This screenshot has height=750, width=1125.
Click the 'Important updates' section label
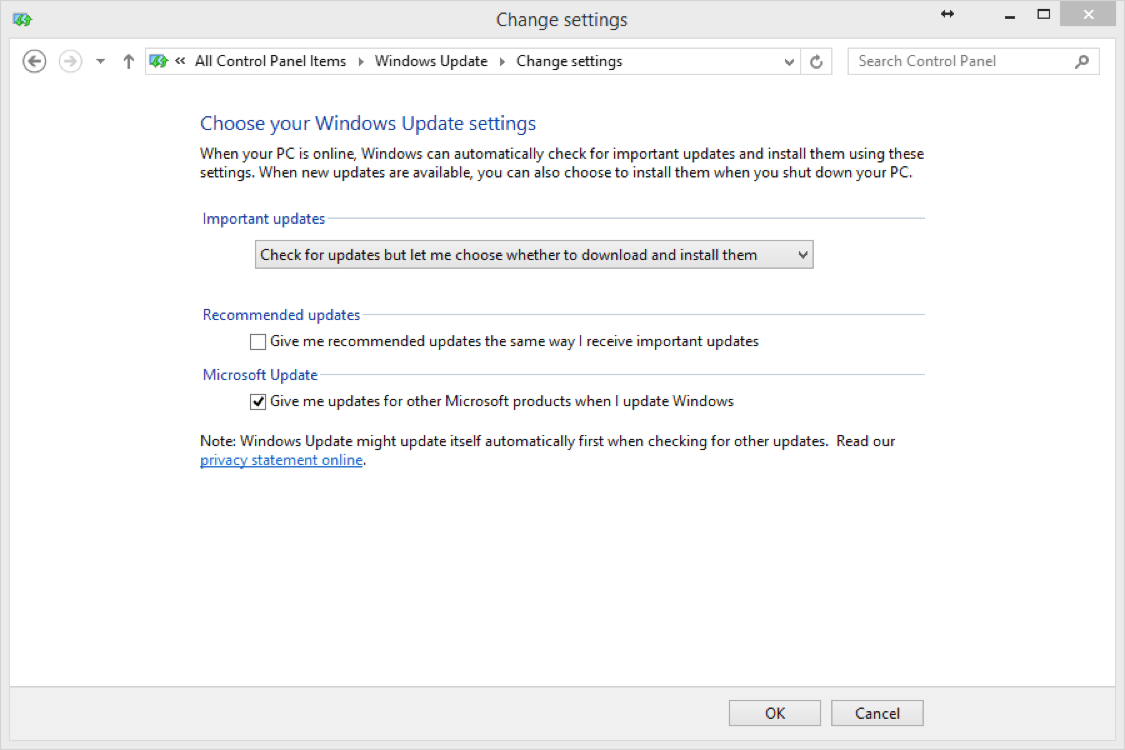(x=264, y=218)
